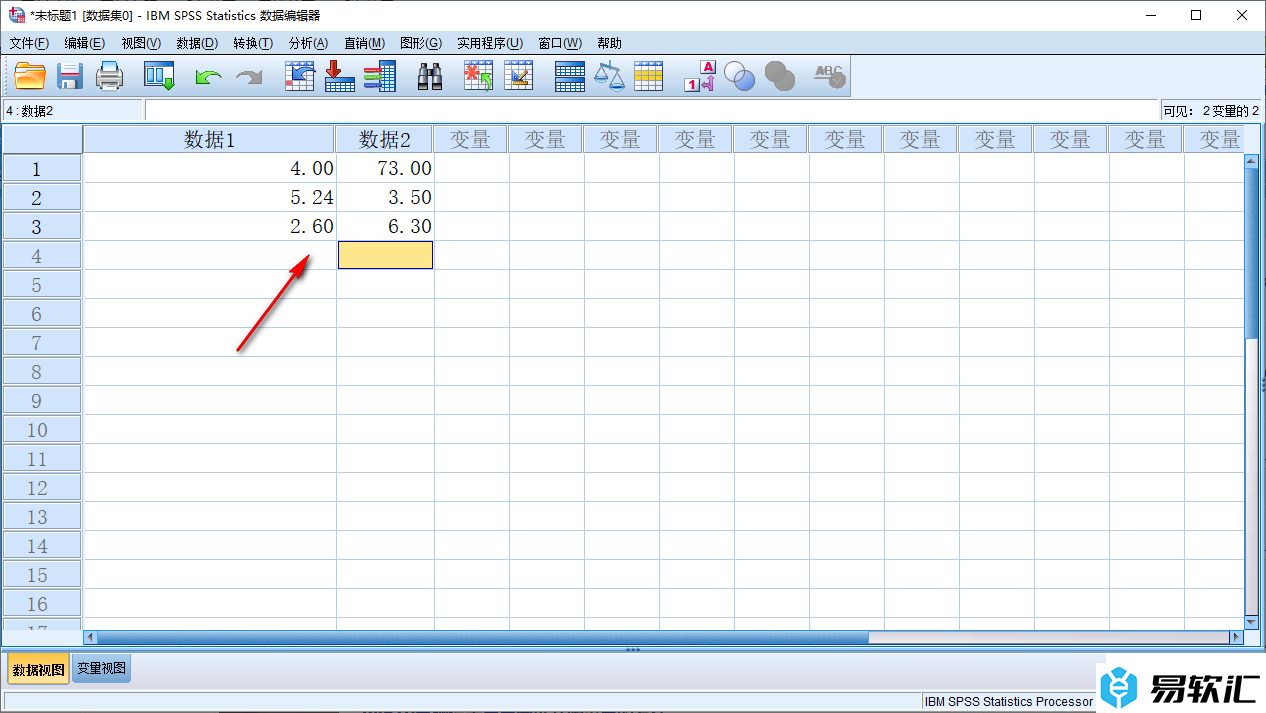Open the 数据(D) menu
The height and width of the screenshot is (713, 1266).
coord(197,43)
